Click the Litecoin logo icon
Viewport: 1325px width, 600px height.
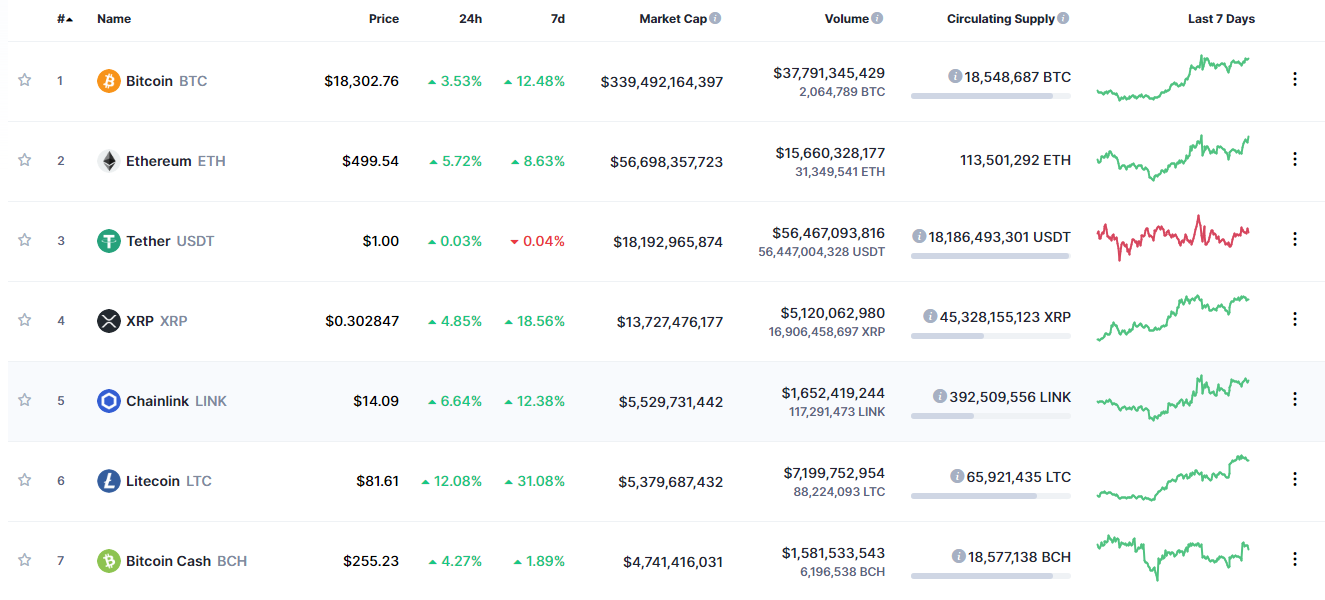109,481
